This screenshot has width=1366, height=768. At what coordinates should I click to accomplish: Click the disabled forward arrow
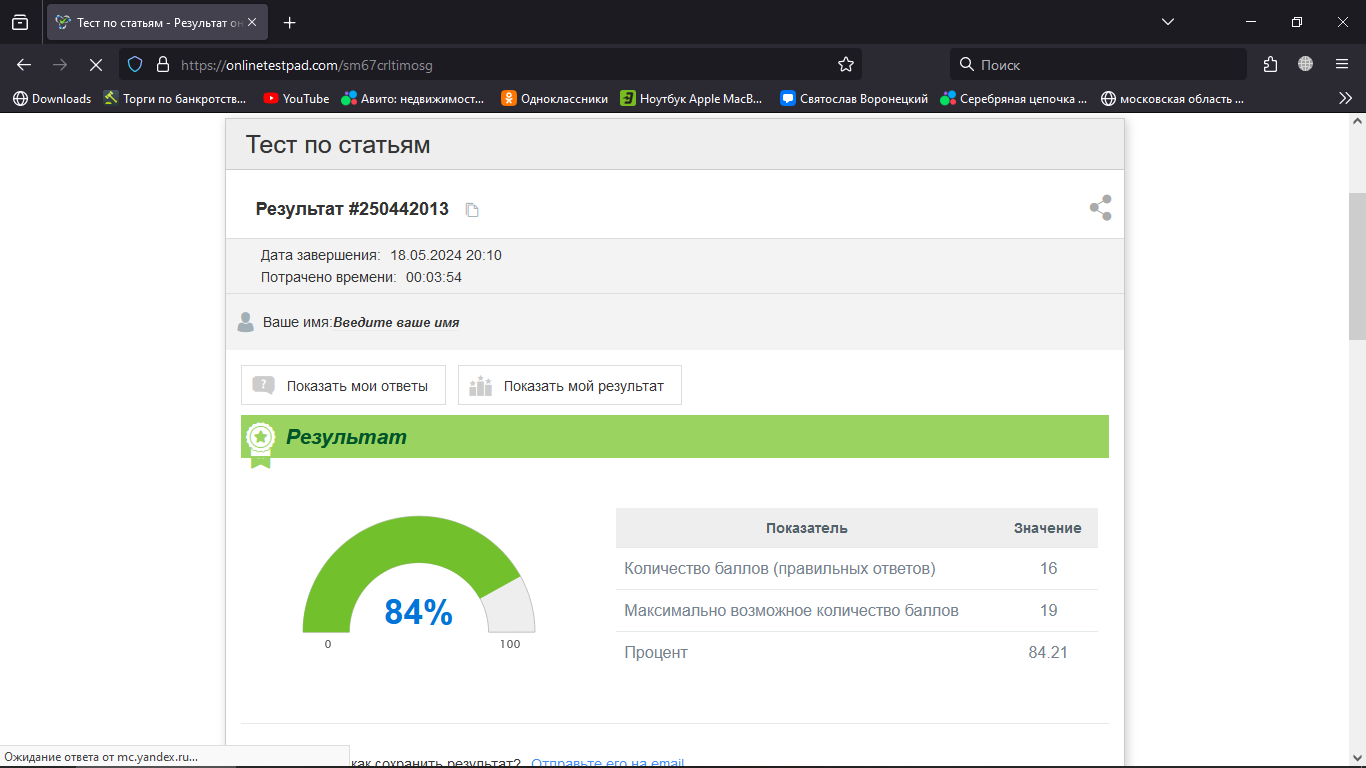[60, 64]
